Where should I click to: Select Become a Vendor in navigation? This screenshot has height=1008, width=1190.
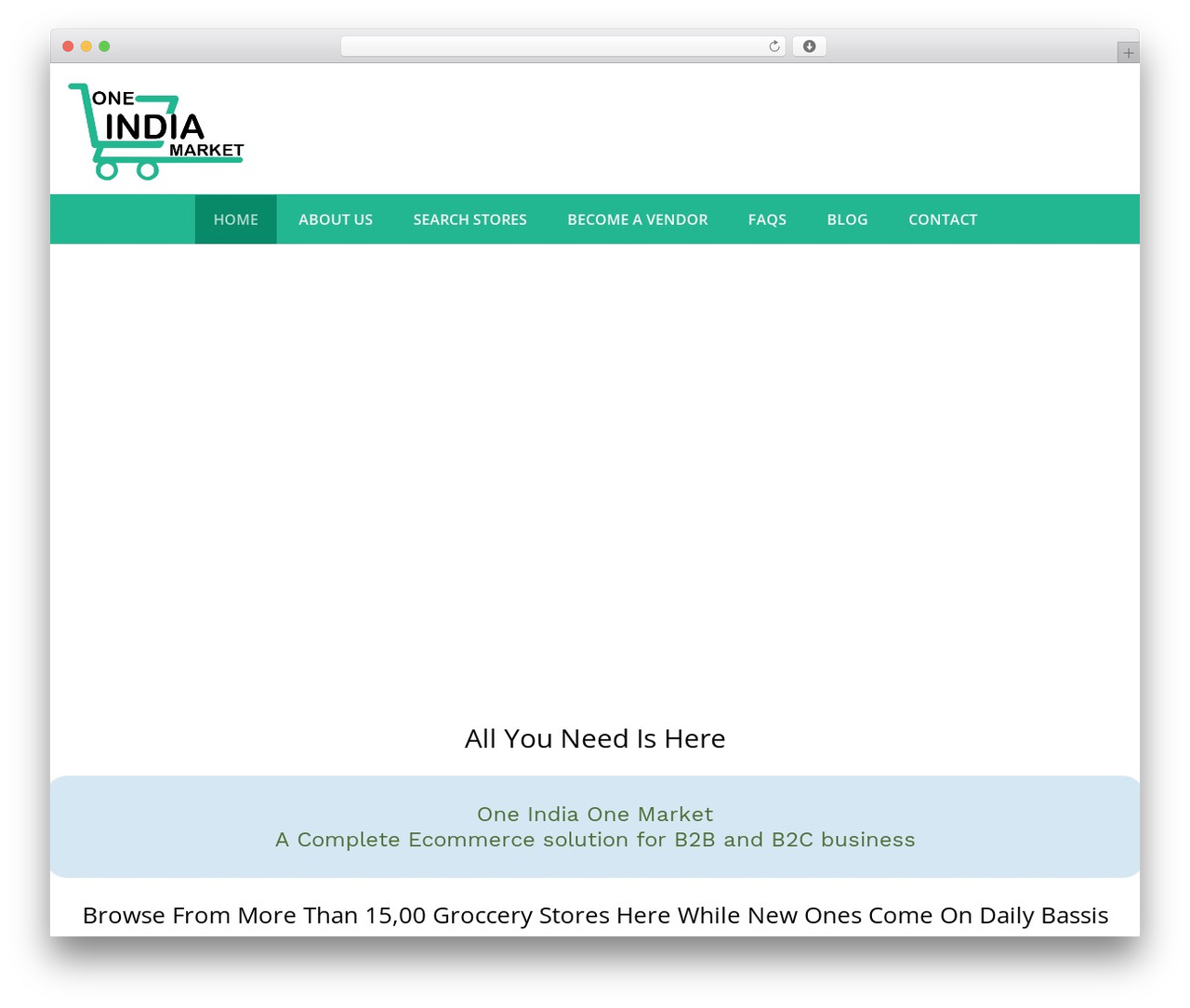(638, 219)
